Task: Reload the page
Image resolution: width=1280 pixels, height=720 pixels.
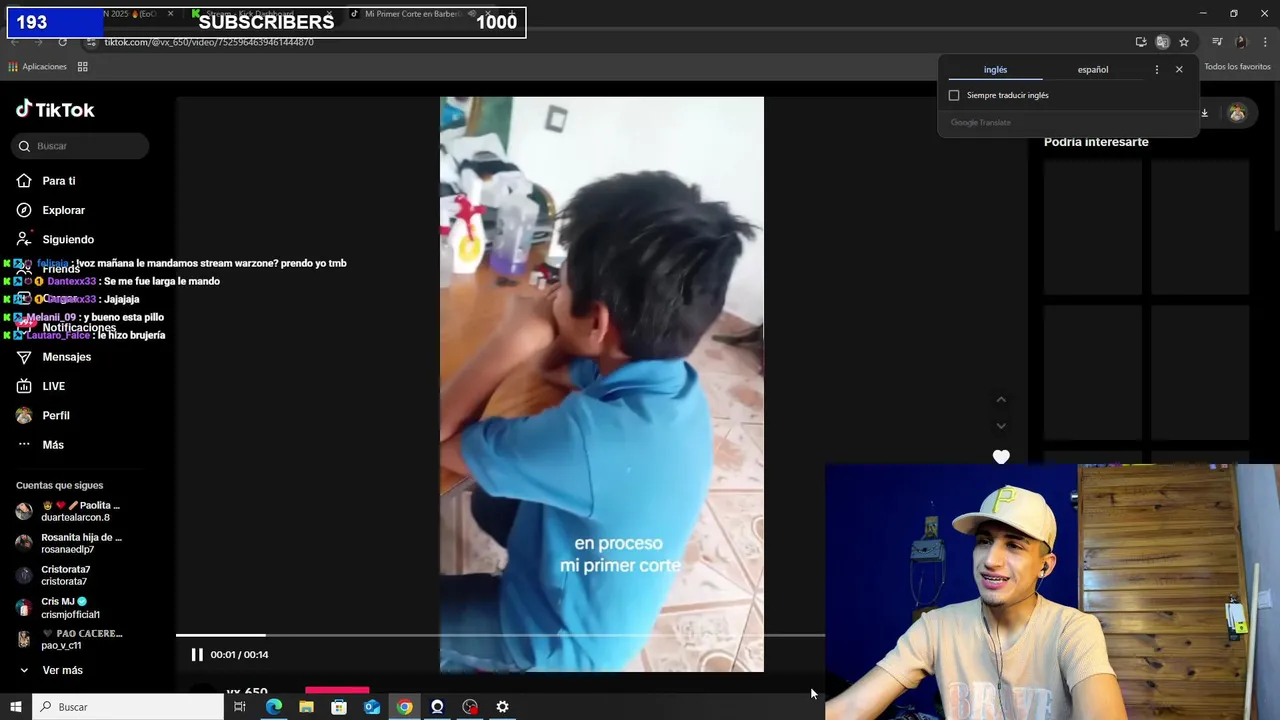Action: click(62, 42)
